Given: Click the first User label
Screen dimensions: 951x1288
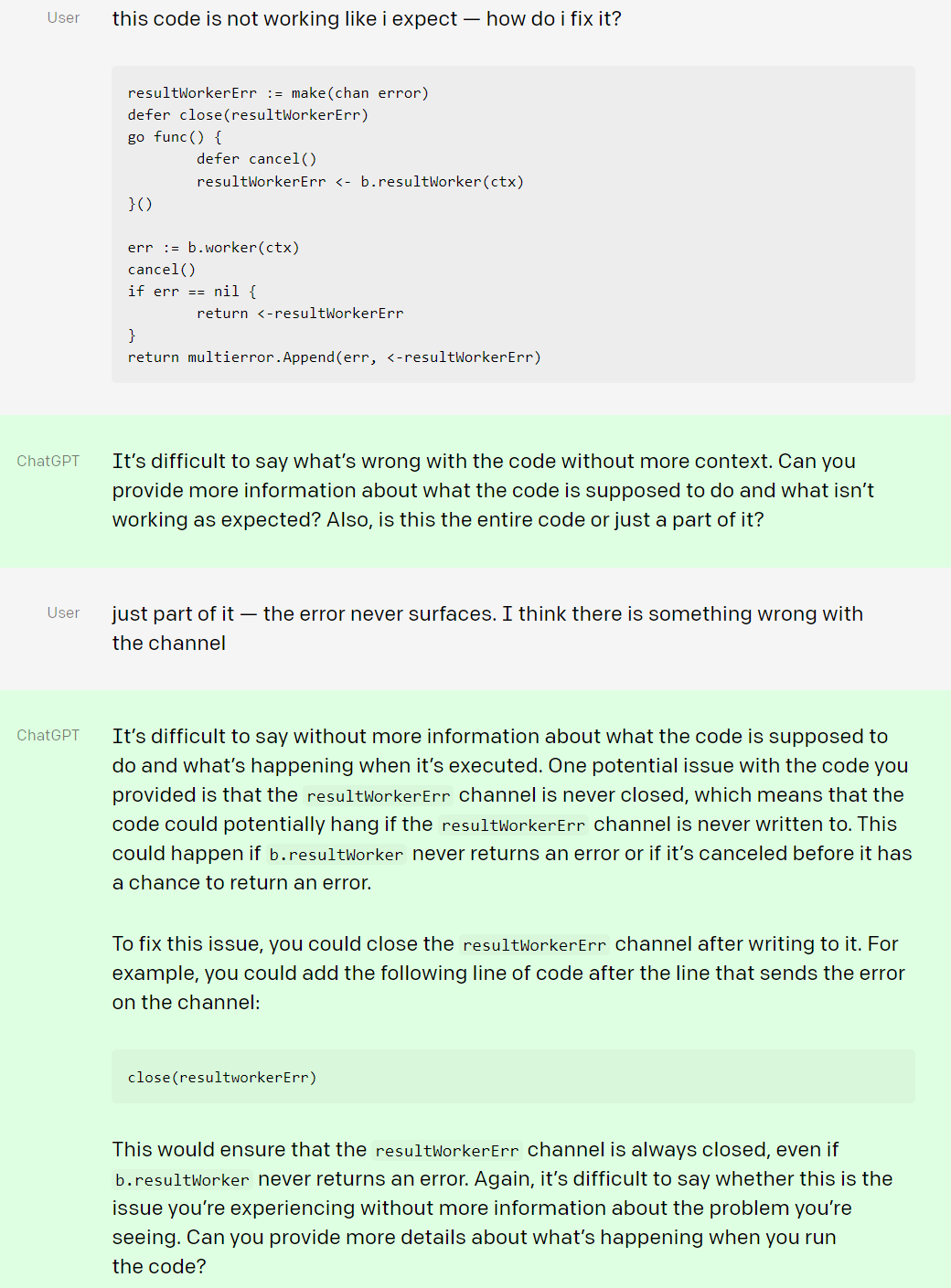Looking at the screenshot, I should pyautogui.click(x=63, y=18).
